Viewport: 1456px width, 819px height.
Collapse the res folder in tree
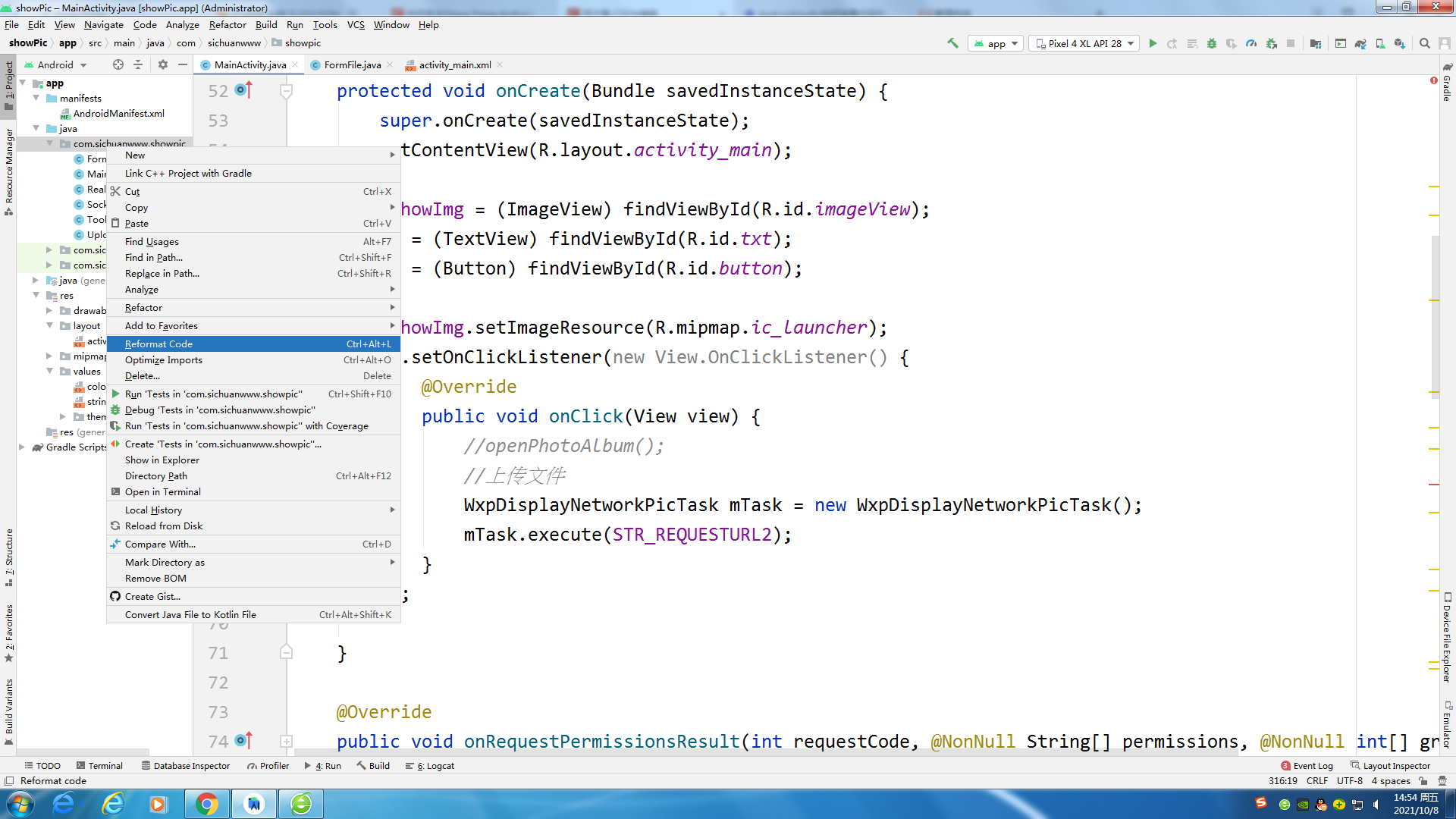[36, 295]
